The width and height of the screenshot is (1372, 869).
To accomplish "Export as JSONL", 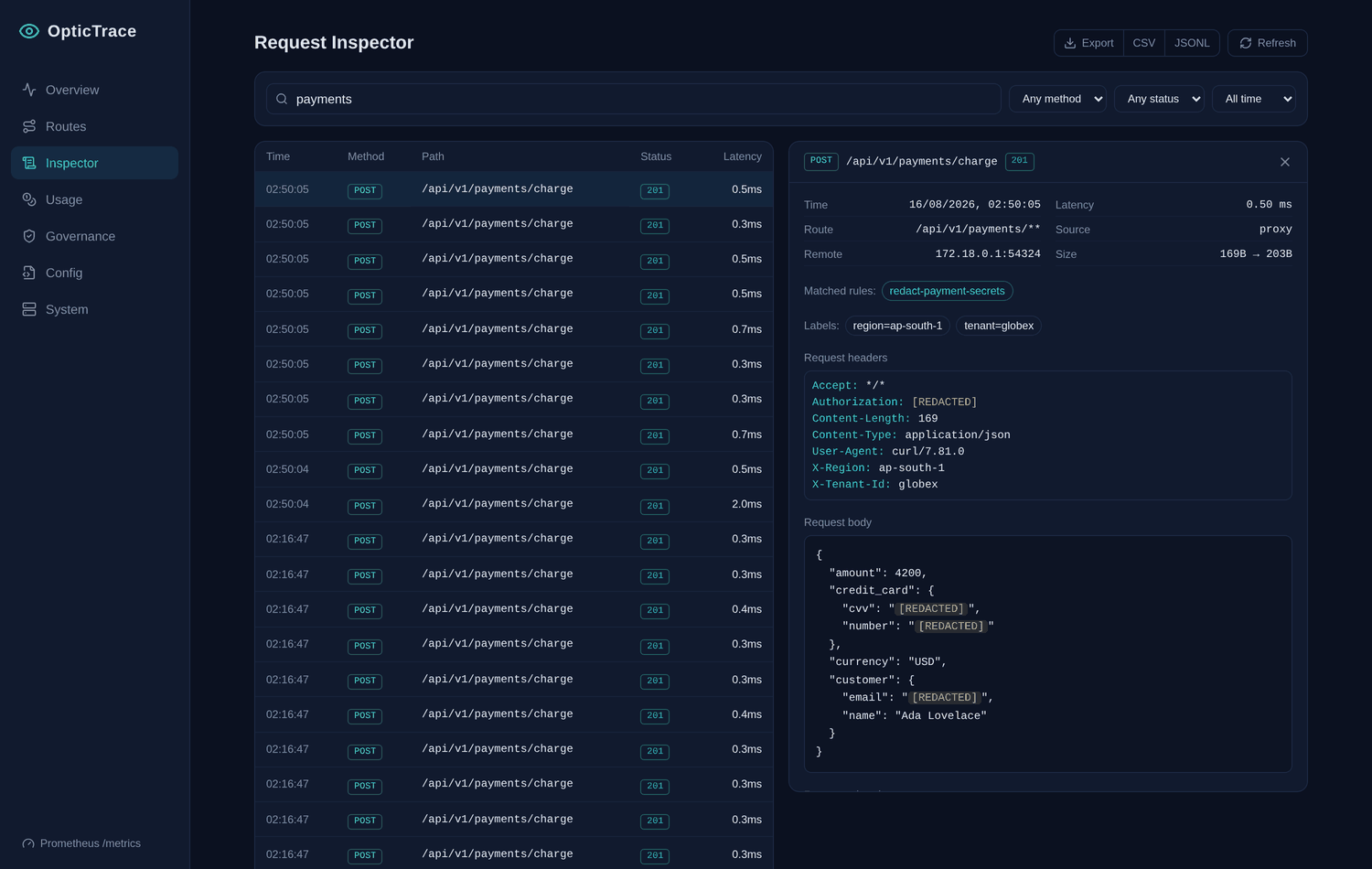I will click(x=1192, y=43).
